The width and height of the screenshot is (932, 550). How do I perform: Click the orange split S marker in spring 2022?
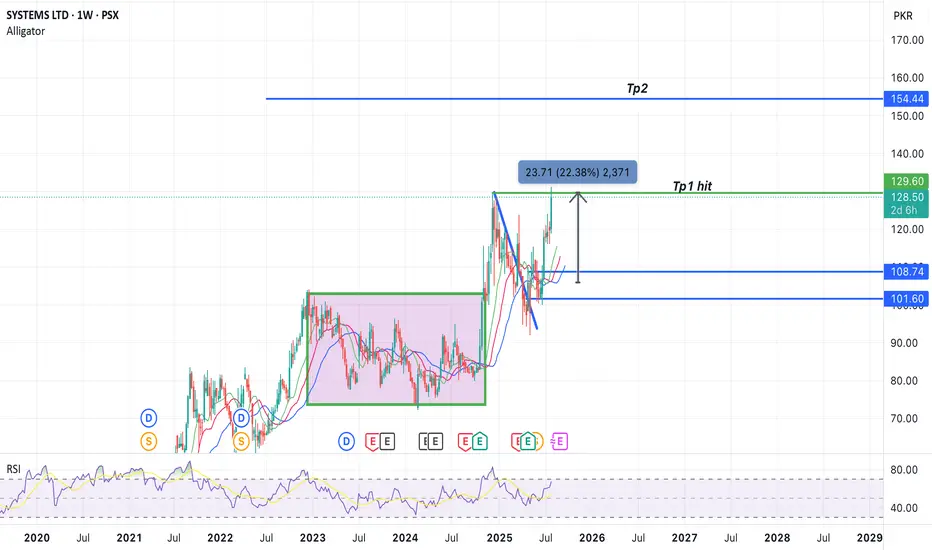pyautogui.click(x=241, y=441)
